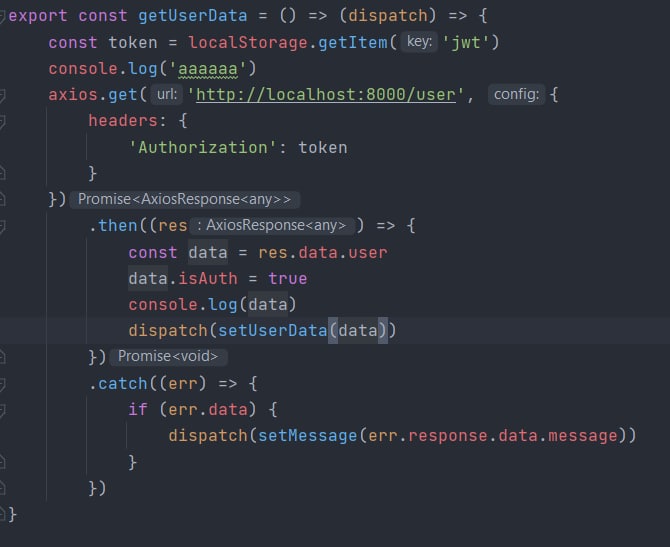This screenshot has height=547, width=670.
Task: Click the 'Authorization' string key
Action: tap(203, 147)
